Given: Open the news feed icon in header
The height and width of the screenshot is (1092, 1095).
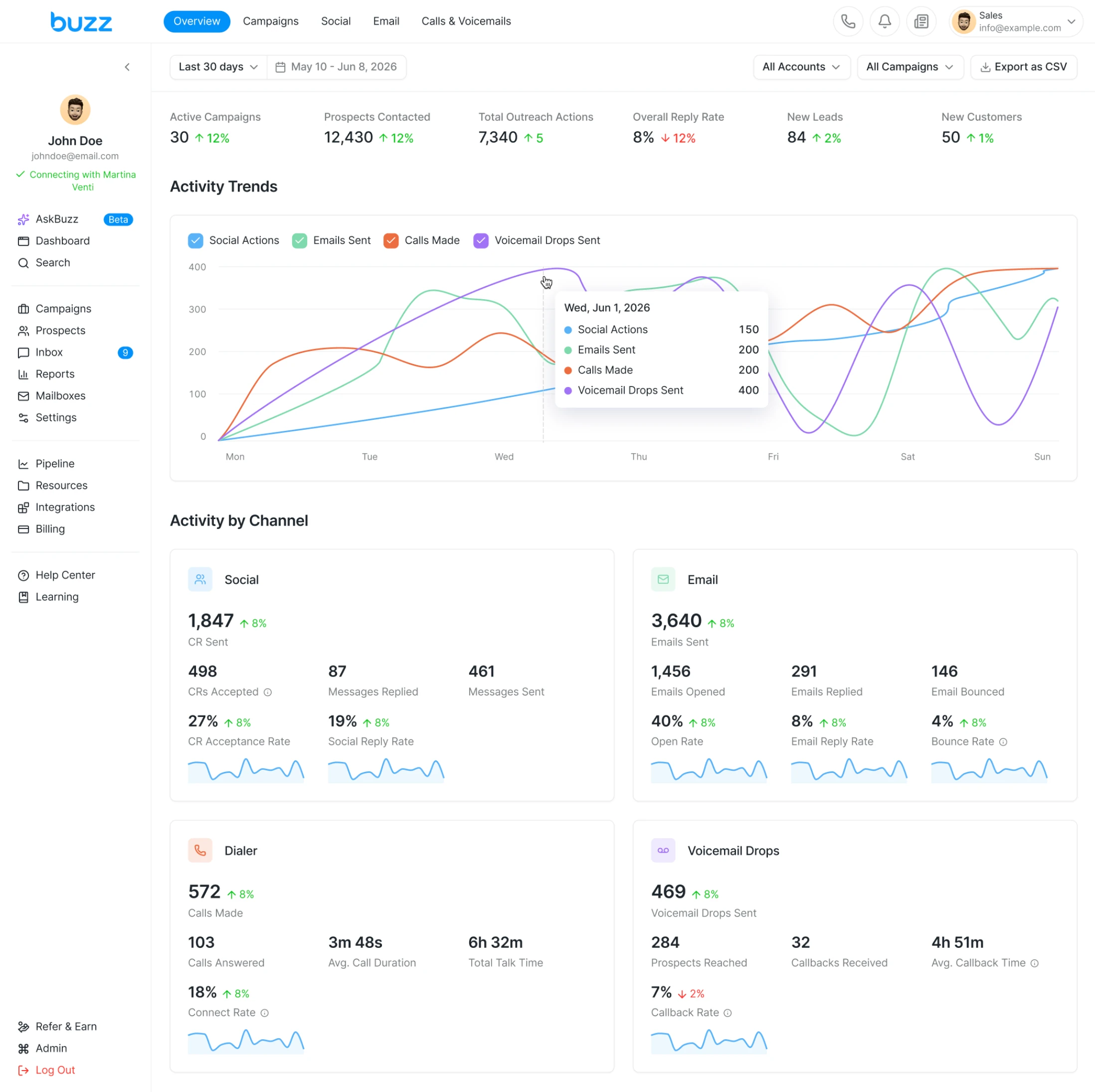Looking at the screenshot, I should click(x=921, y=21).
